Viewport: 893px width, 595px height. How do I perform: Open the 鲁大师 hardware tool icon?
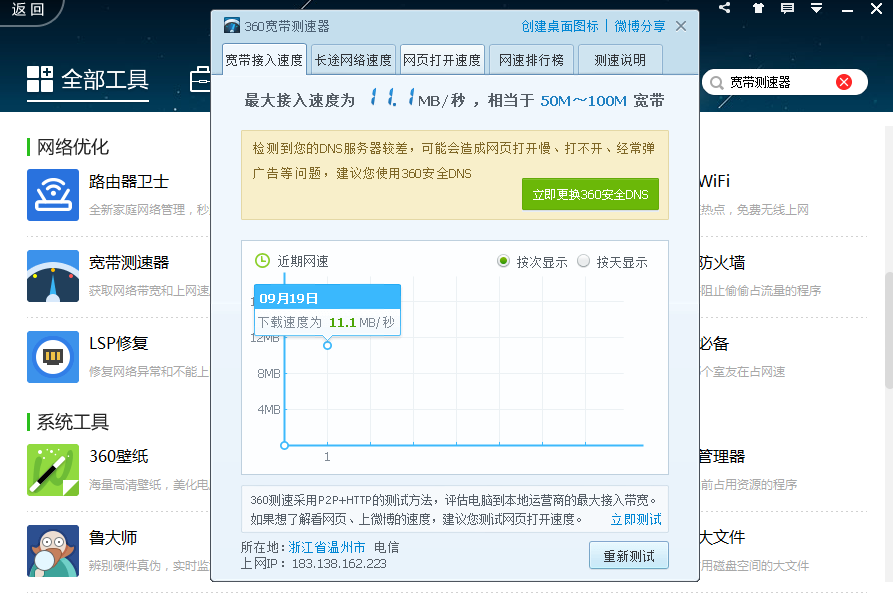coord(52,551)
